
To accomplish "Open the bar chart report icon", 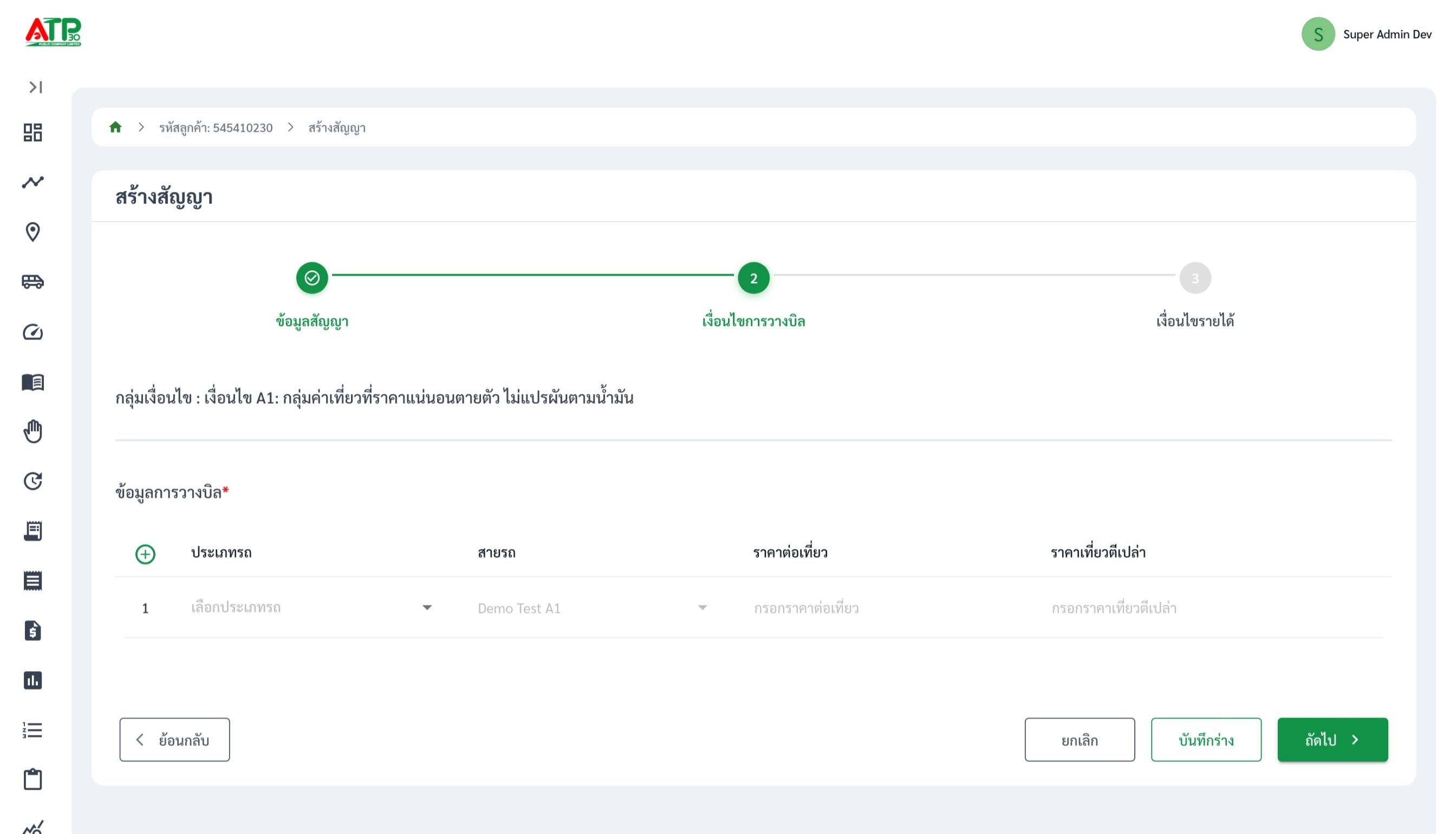I will pos(32,681).
